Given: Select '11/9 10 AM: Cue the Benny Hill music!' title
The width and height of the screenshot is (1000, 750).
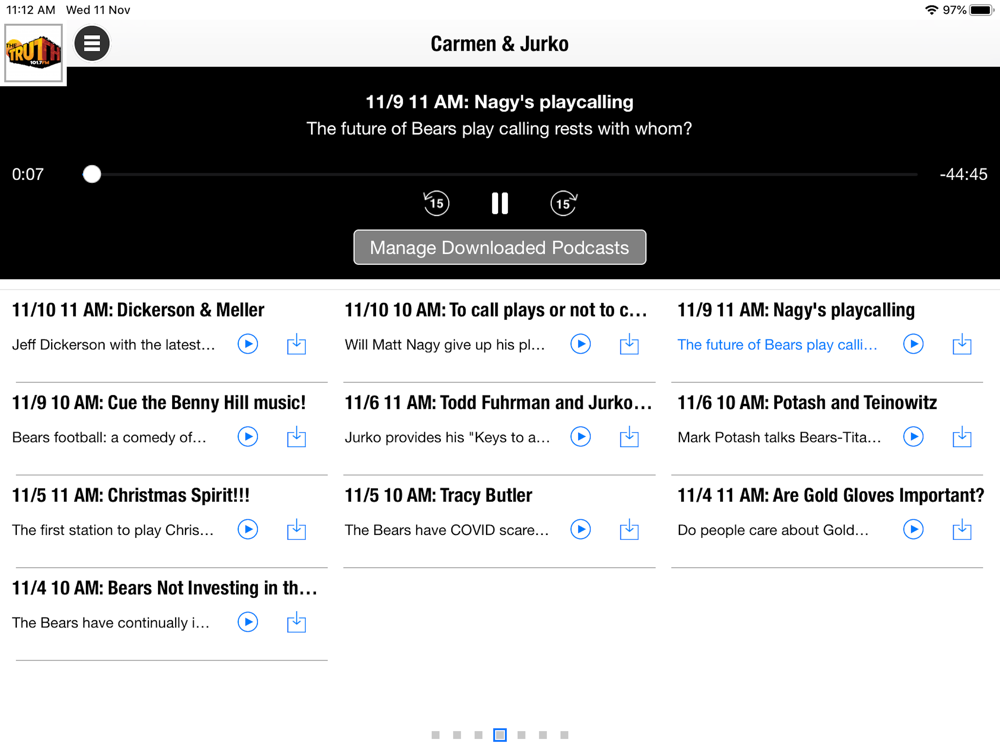Looking at the screenshot, I should click(159, 402).
